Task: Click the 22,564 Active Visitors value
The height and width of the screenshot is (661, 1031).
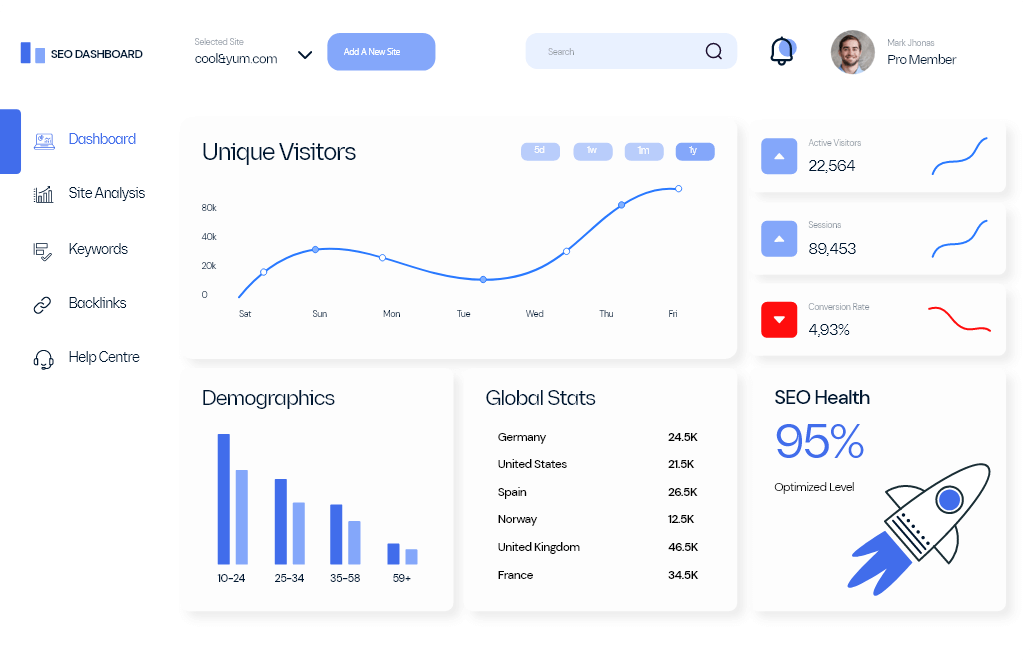Action: [831, 166]
